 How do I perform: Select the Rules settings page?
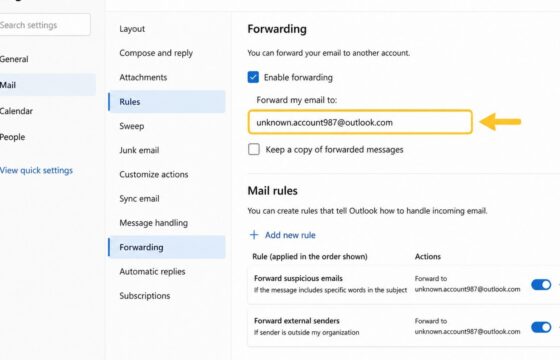pos(167,102)
